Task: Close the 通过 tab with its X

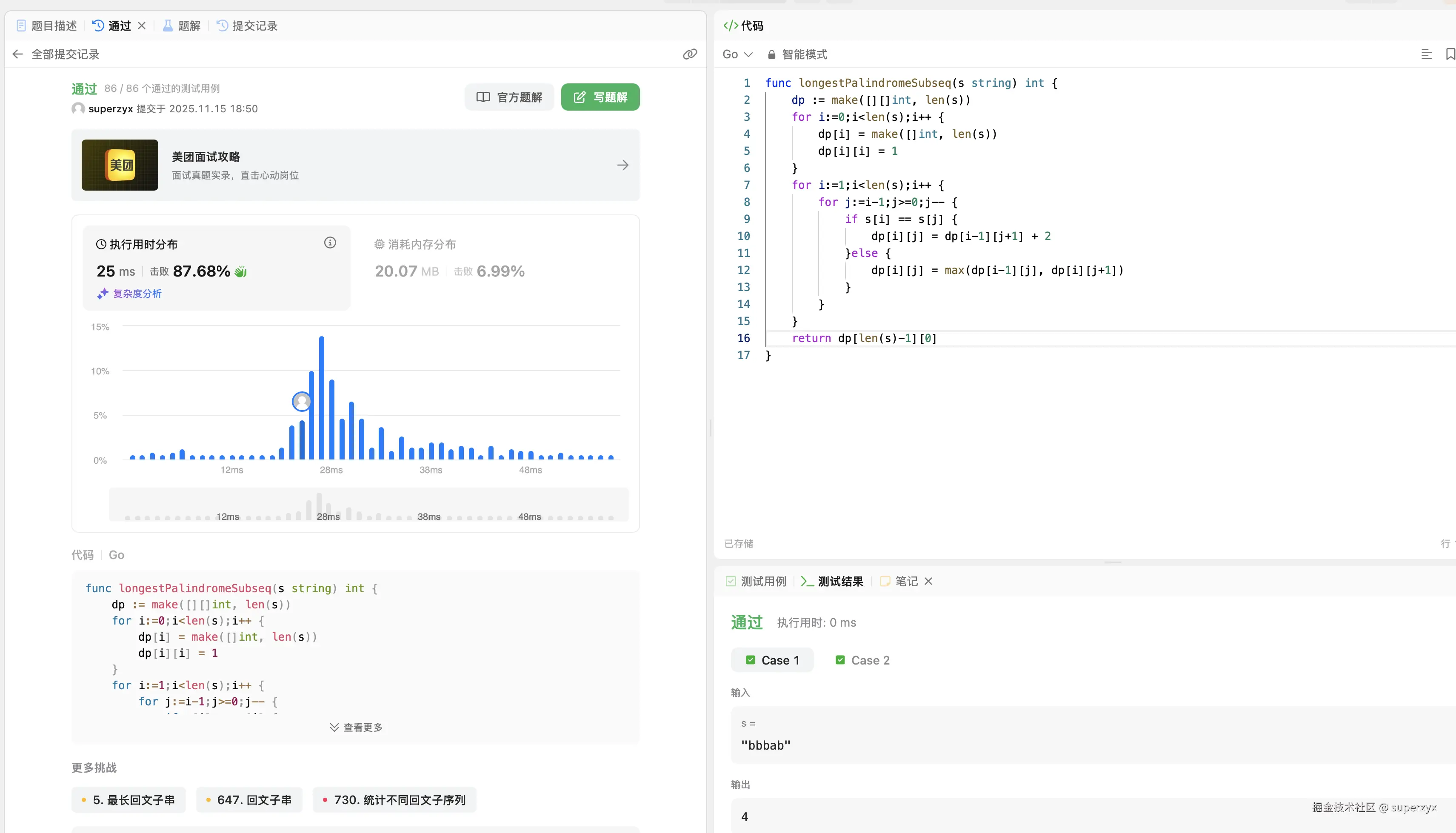Action: coord(142,26)
